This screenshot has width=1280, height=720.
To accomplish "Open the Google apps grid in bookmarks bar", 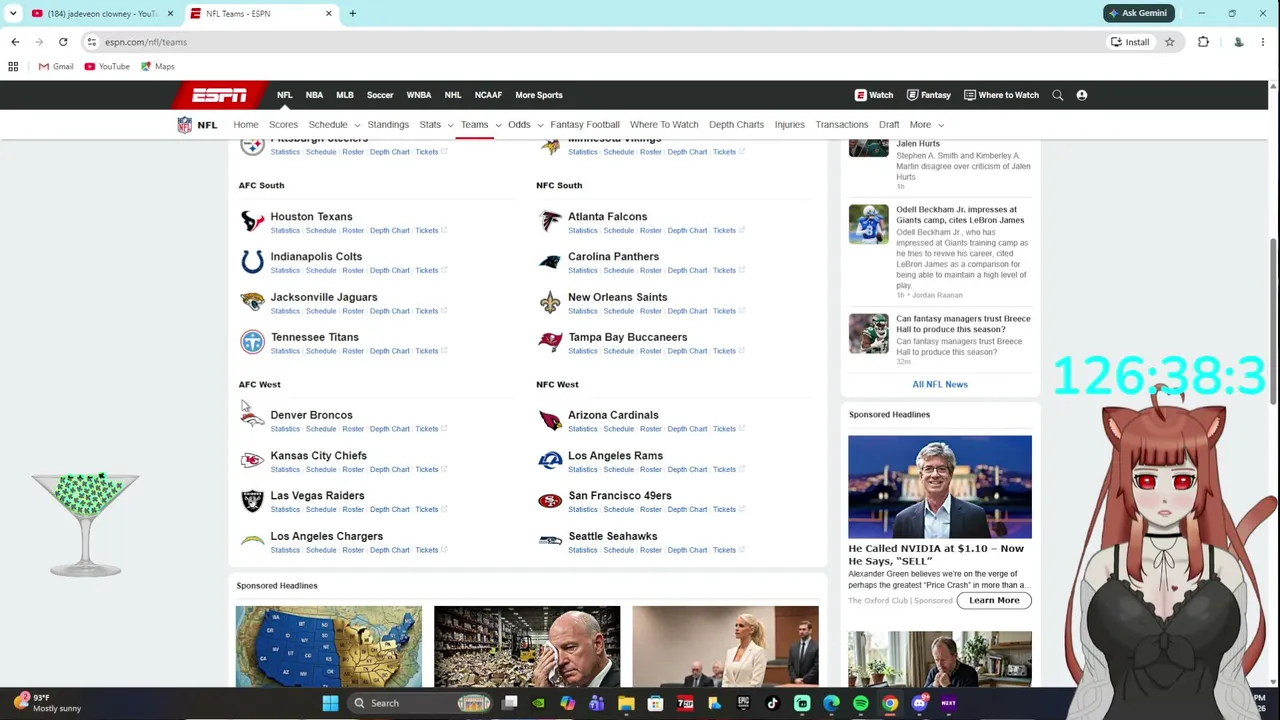I will pos(13,67).
